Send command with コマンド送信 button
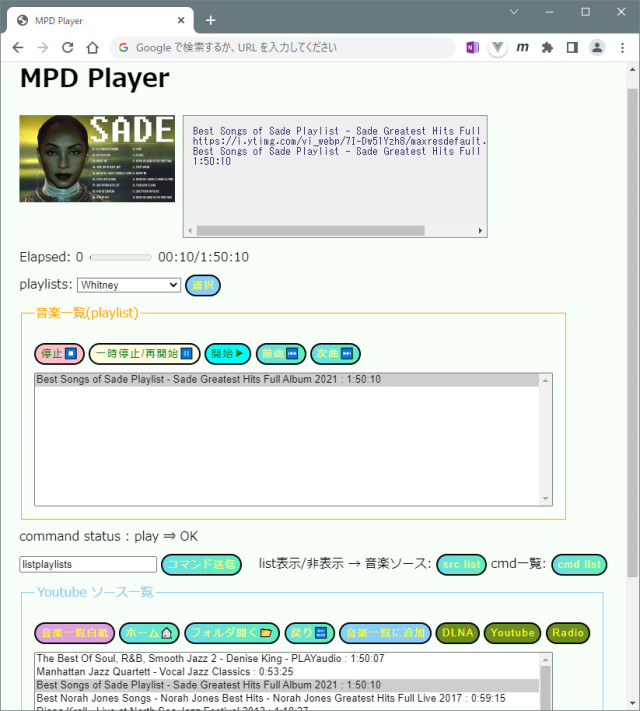Screen dimensions: 640x711 click(201, 565)
